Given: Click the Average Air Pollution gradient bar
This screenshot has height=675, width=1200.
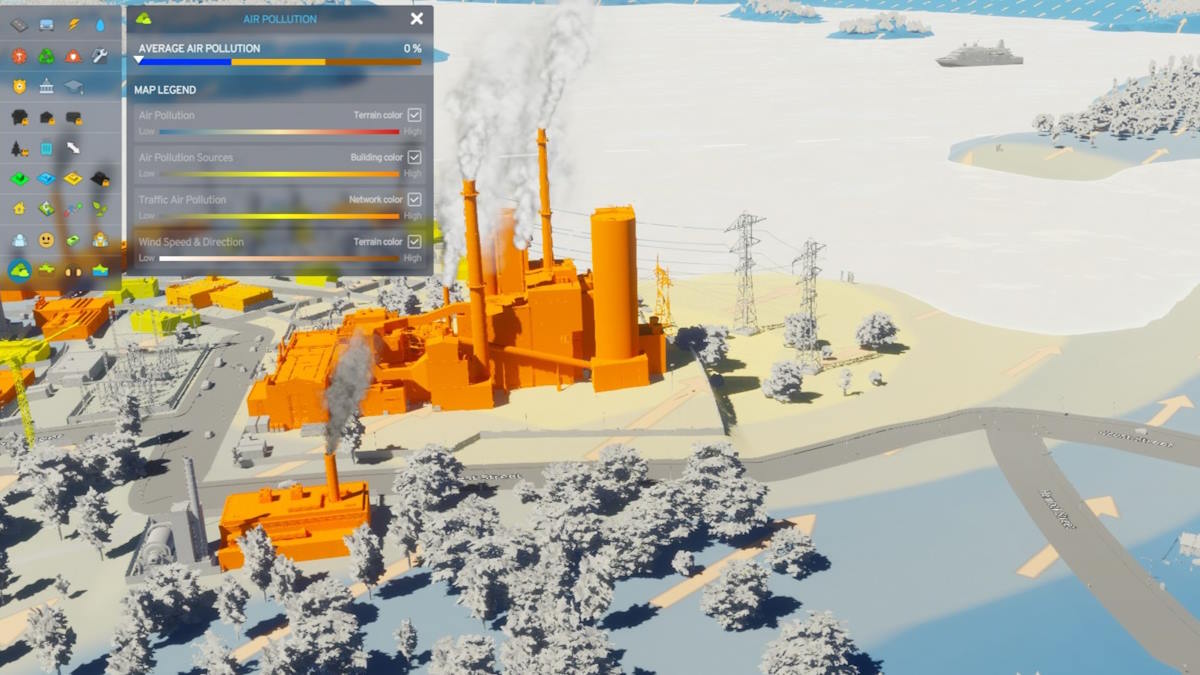Looking at the screenshot, I should click(x=280, y=60).
